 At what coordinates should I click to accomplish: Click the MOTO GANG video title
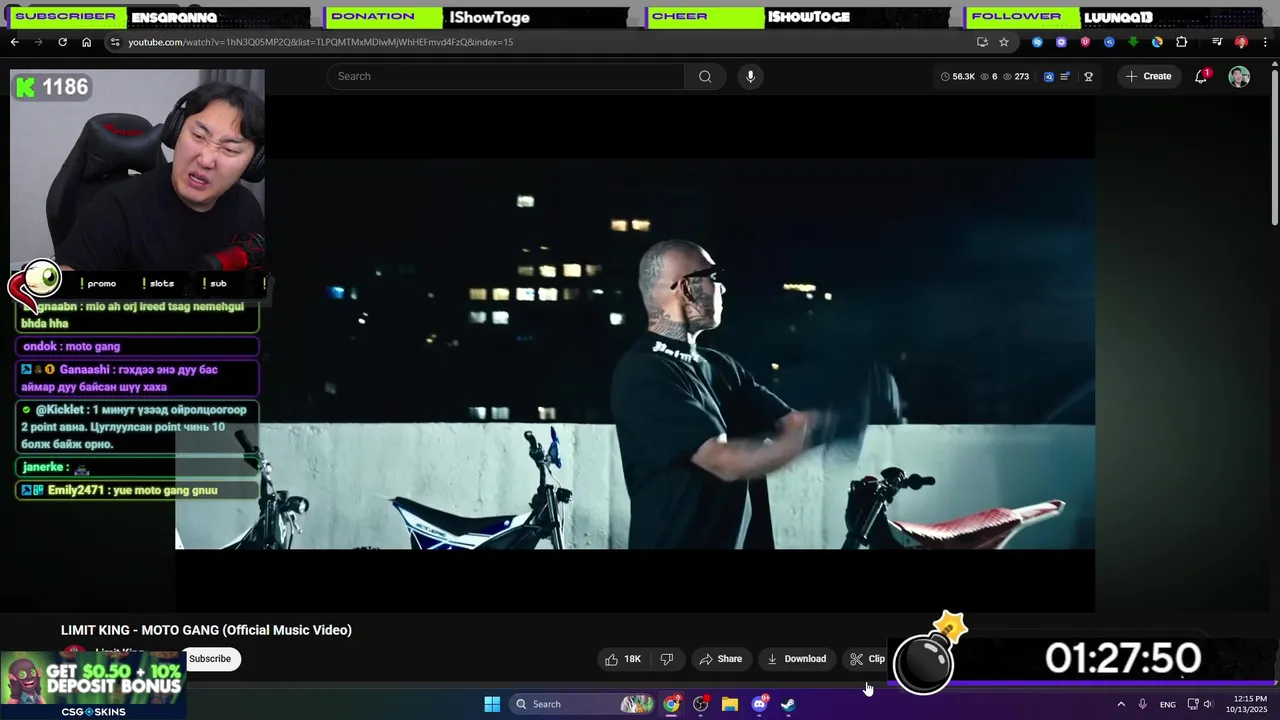[206, 630]
